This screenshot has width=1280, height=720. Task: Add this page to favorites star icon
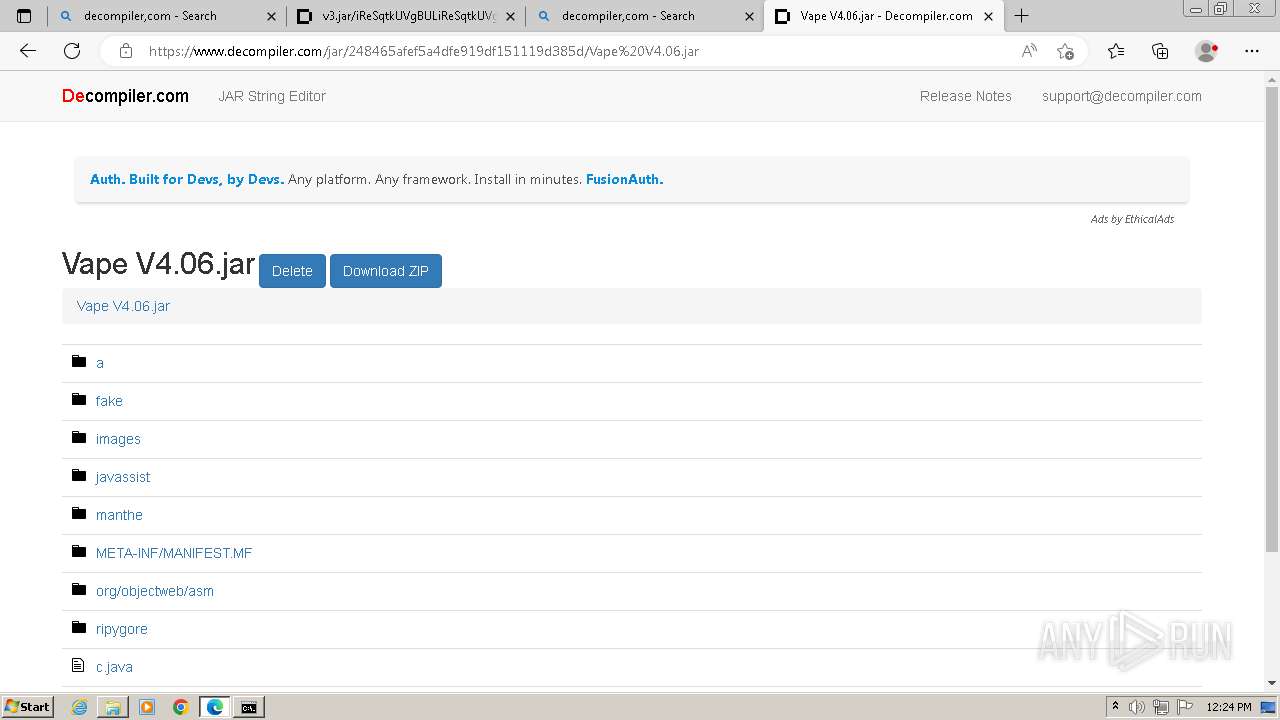click(1065, 51)
